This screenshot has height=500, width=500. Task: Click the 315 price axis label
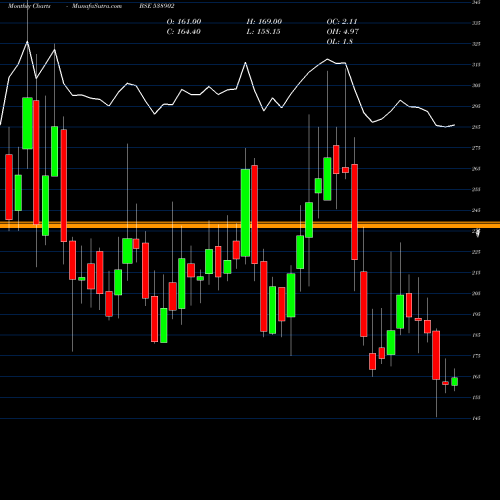coord(476,65)
